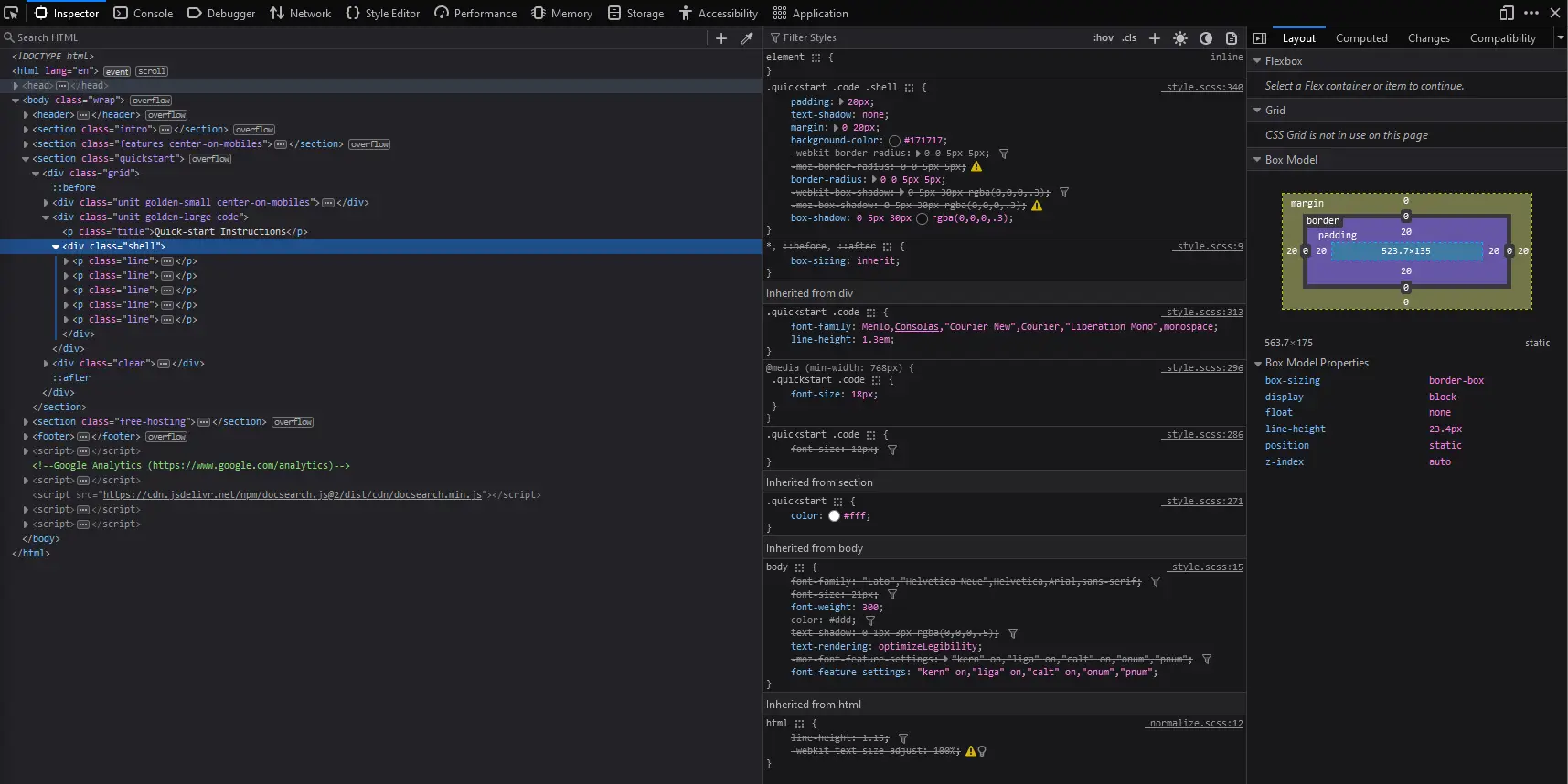The image size is (1568, 784).
Task: Open the Debugger panel
Action: [x=221, y=13]
